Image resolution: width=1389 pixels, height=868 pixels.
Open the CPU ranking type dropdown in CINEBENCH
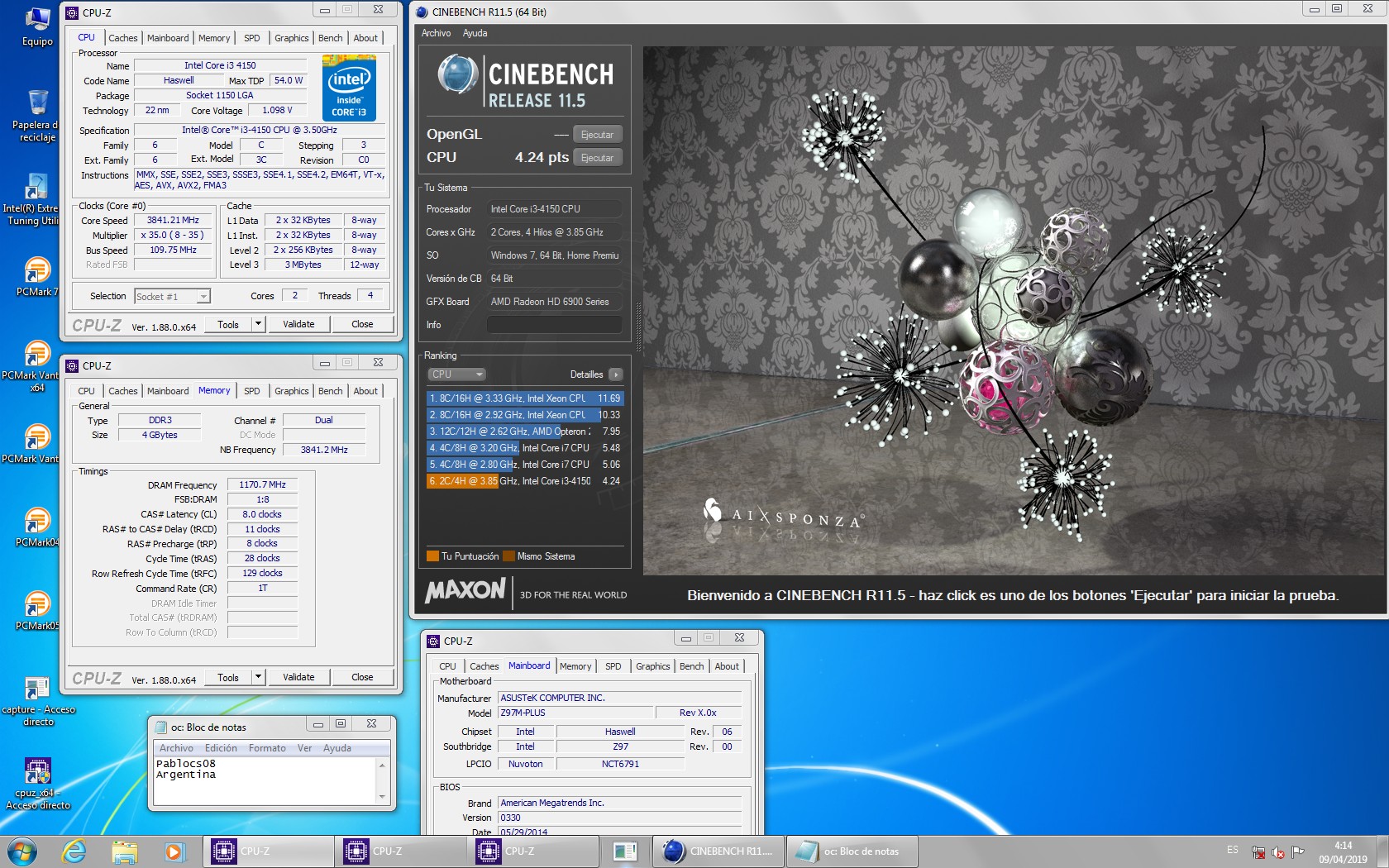[x=456, y=374]
